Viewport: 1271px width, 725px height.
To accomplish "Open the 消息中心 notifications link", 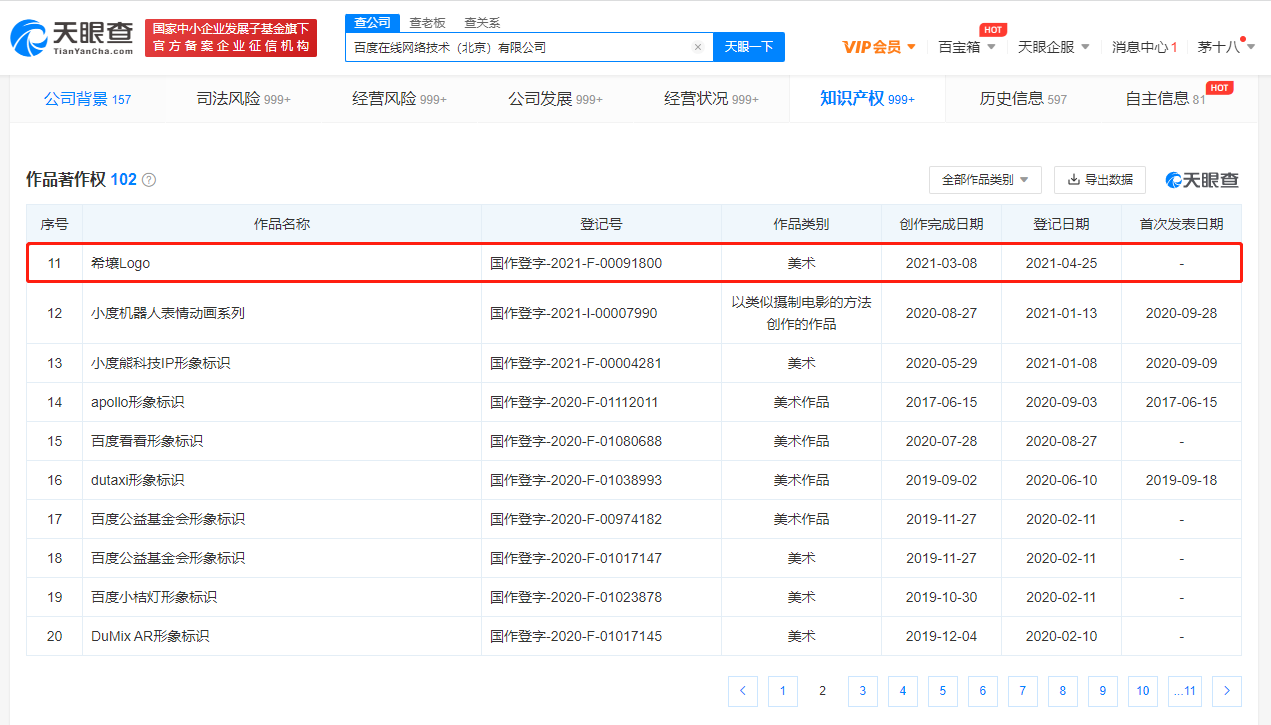I will point(1144,47).
